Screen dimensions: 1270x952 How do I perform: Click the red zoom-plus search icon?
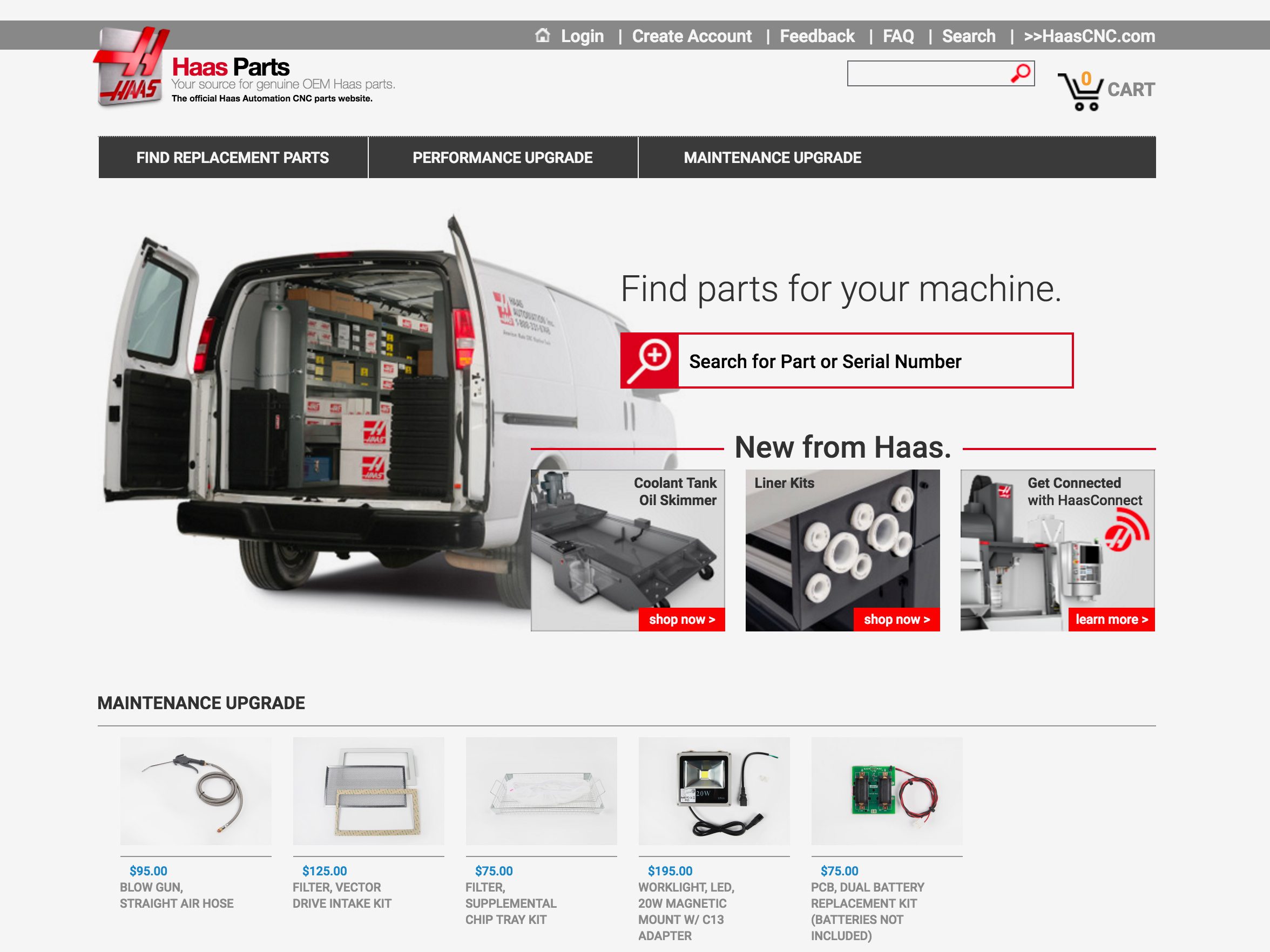point(650,361)
